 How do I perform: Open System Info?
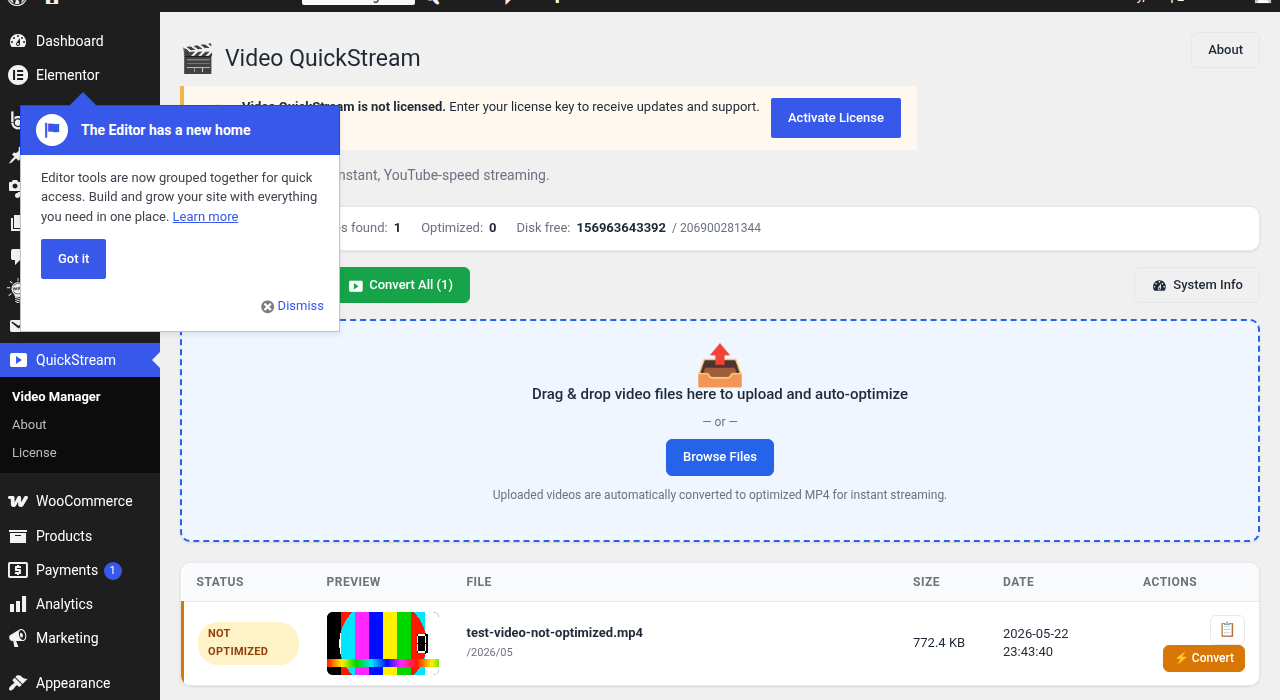[1197, 285]
